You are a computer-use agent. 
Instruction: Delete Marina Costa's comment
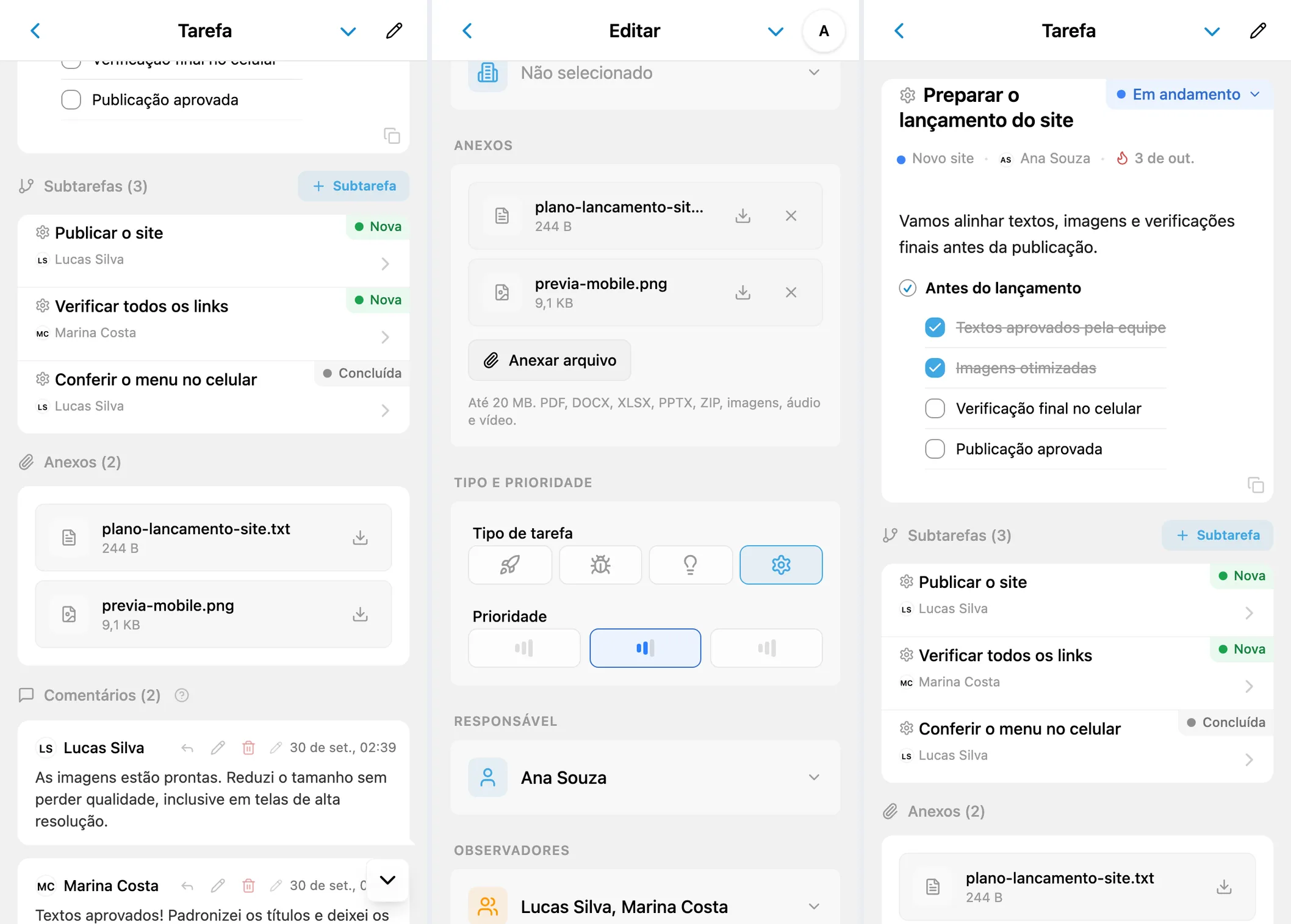[248, 886]
